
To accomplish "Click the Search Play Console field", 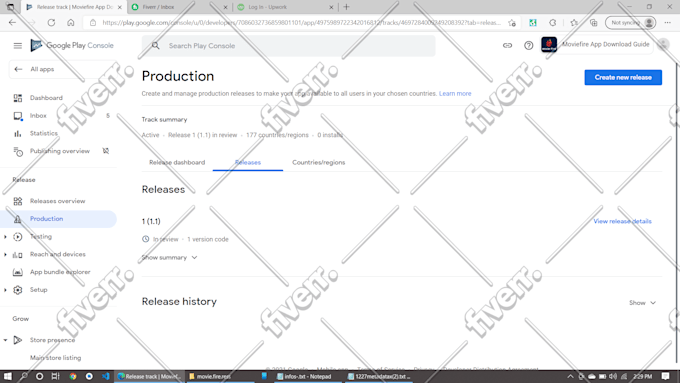I will (288, 46).
